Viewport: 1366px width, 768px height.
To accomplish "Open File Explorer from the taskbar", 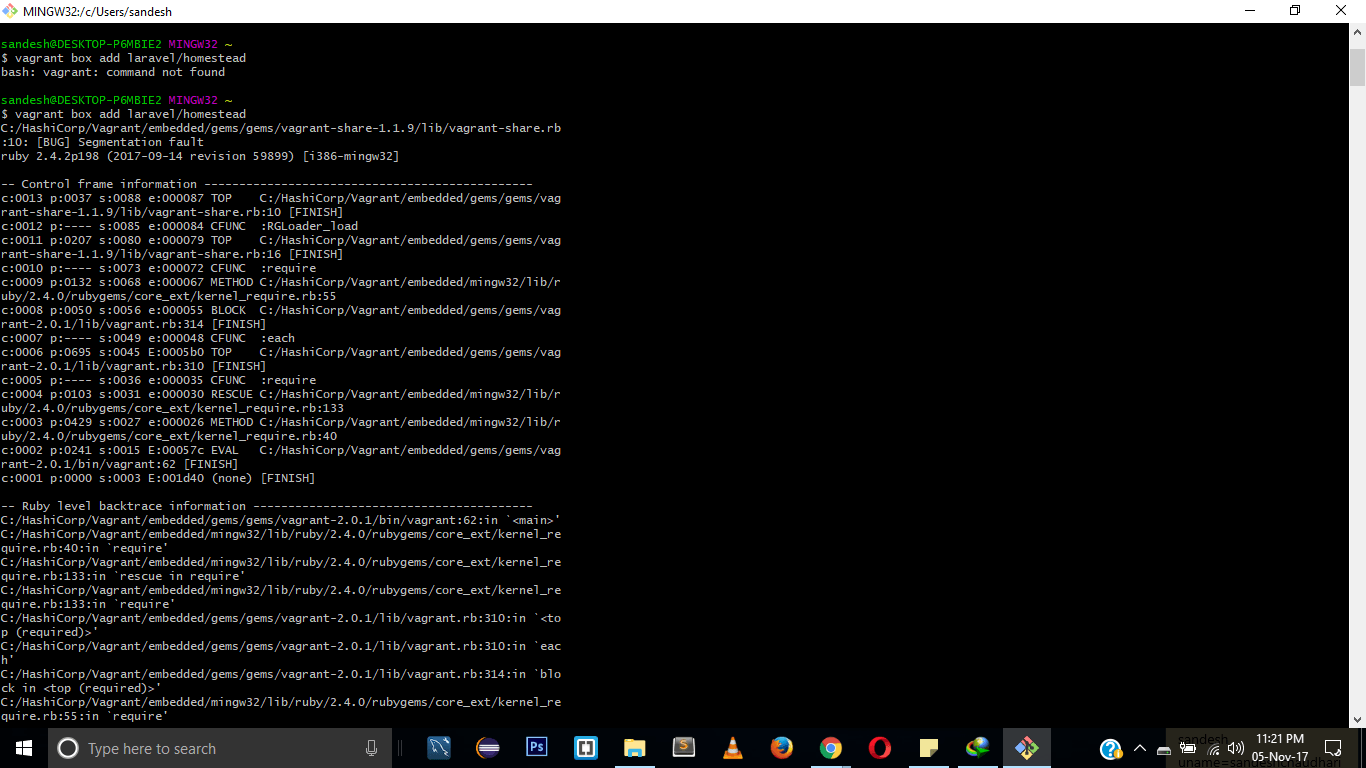I will coord(635,748).
